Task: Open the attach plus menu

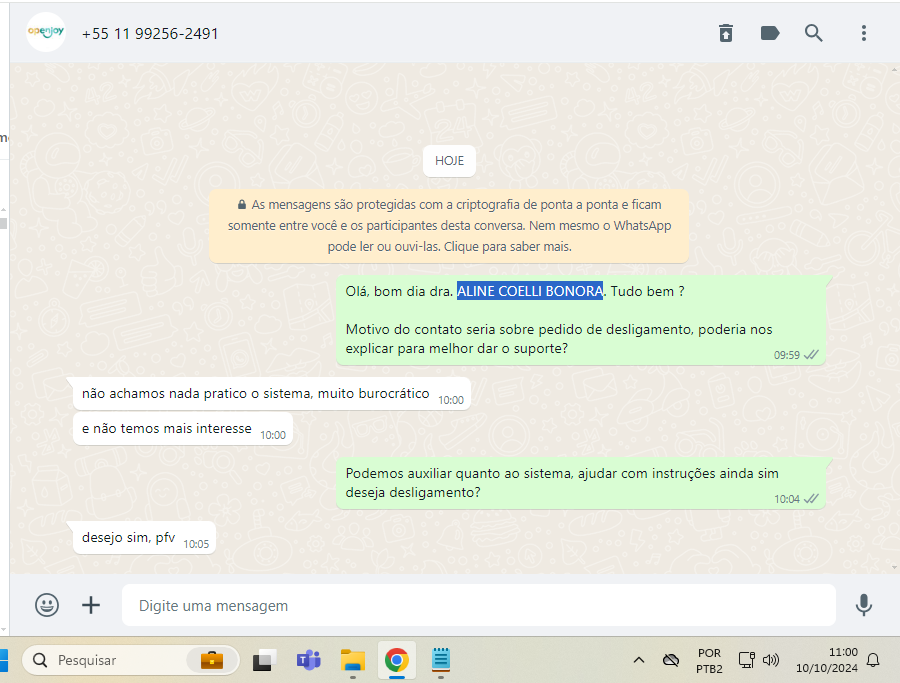Action: (x=91, y=605)
